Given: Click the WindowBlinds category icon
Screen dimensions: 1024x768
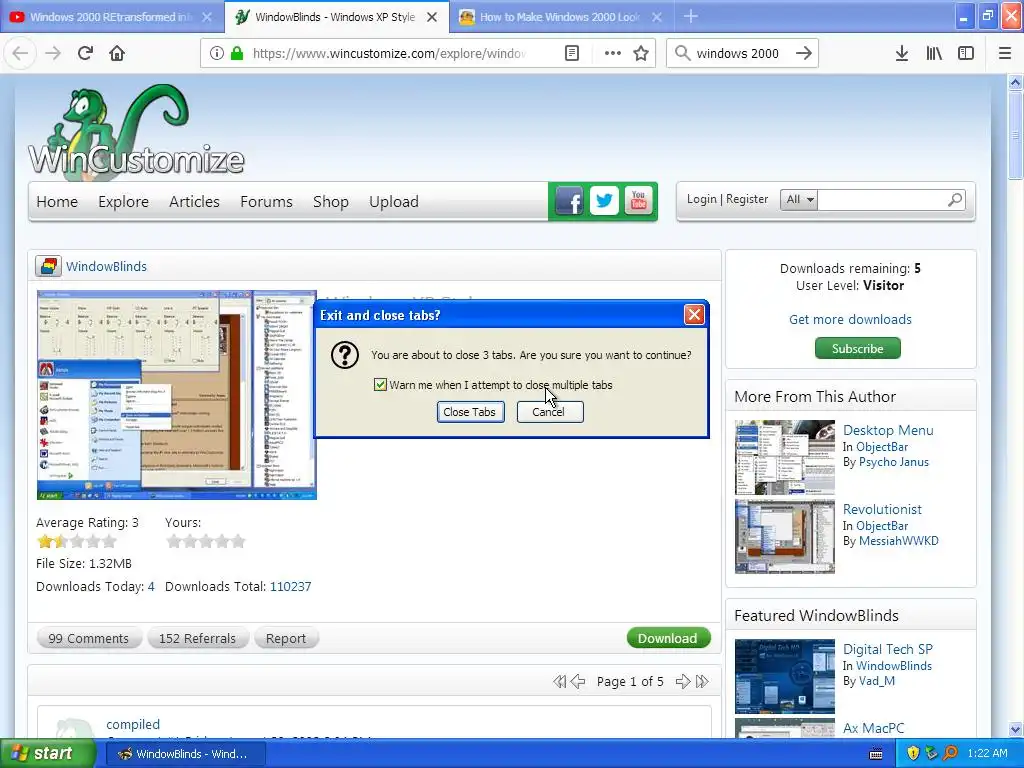Looking at the screenshot, I should [48, 266].
